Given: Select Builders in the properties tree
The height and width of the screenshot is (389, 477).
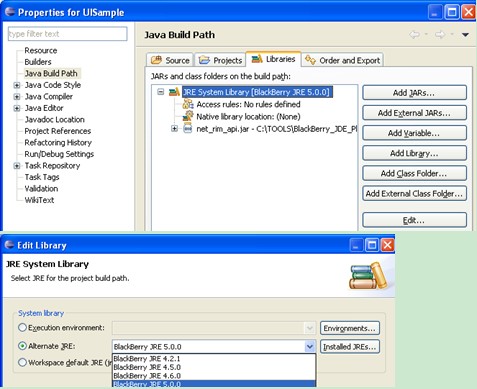Looking at the screenshot, I should [x=38, y=62].
